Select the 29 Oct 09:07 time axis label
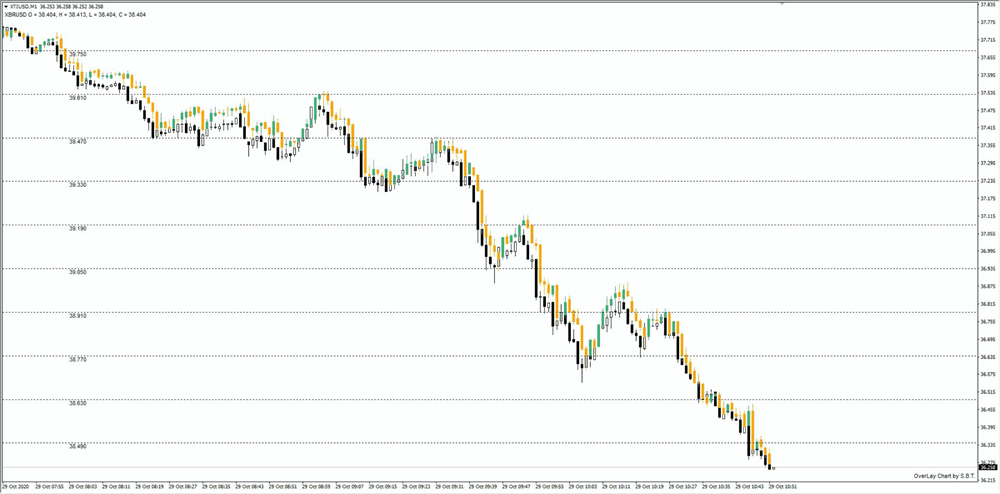 [x=351, y=486]
